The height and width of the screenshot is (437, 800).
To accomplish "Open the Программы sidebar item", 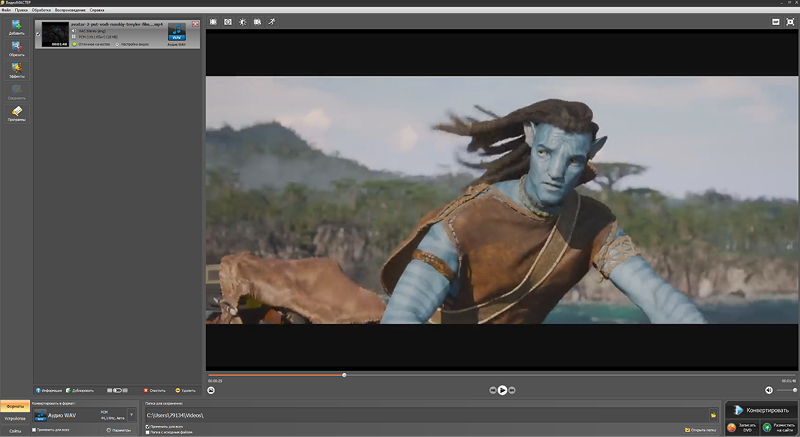I will 16,113.
